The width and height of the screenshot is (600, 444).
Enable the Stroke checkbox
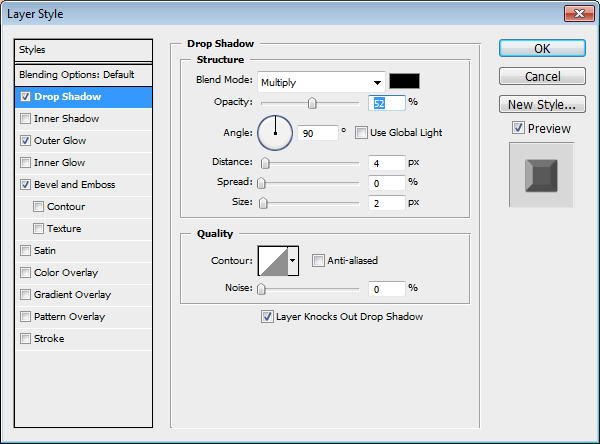[25, 339]
